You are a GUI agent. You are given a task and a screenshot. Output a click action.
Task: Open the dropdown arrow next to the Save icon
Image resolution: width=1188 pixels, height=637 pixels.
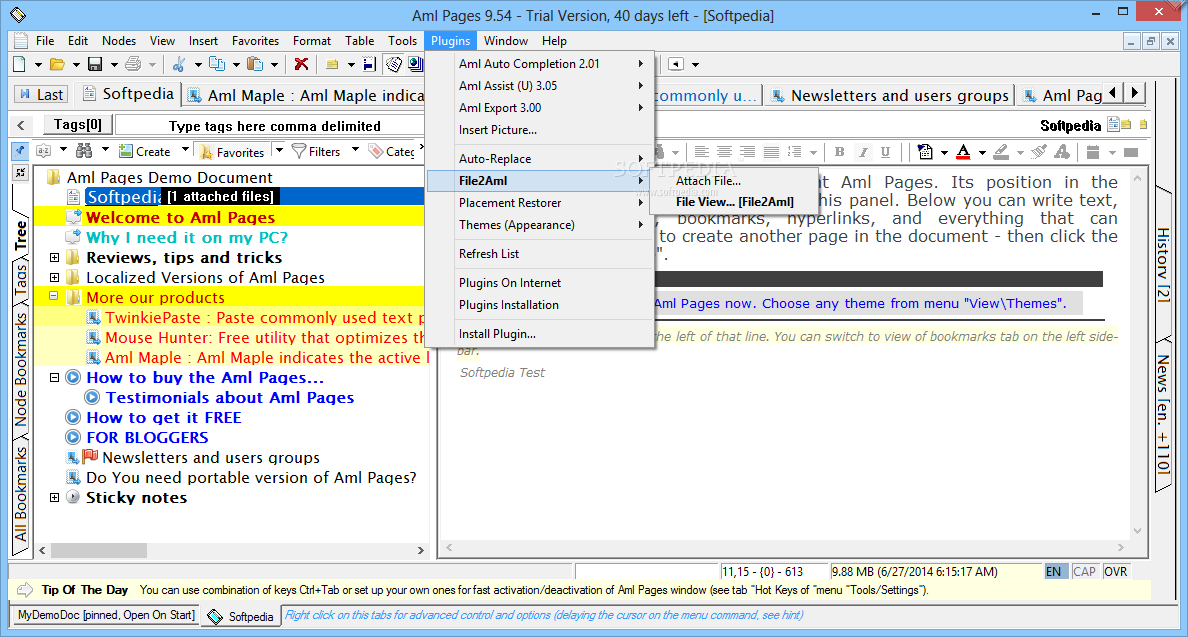coord(114,65)
